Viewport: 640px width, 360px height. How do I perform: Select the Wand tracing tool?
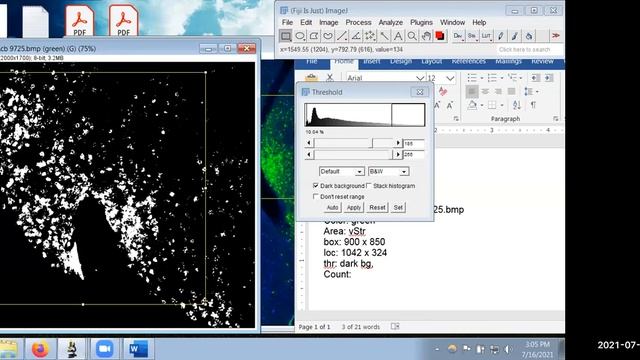click(384, 36)
